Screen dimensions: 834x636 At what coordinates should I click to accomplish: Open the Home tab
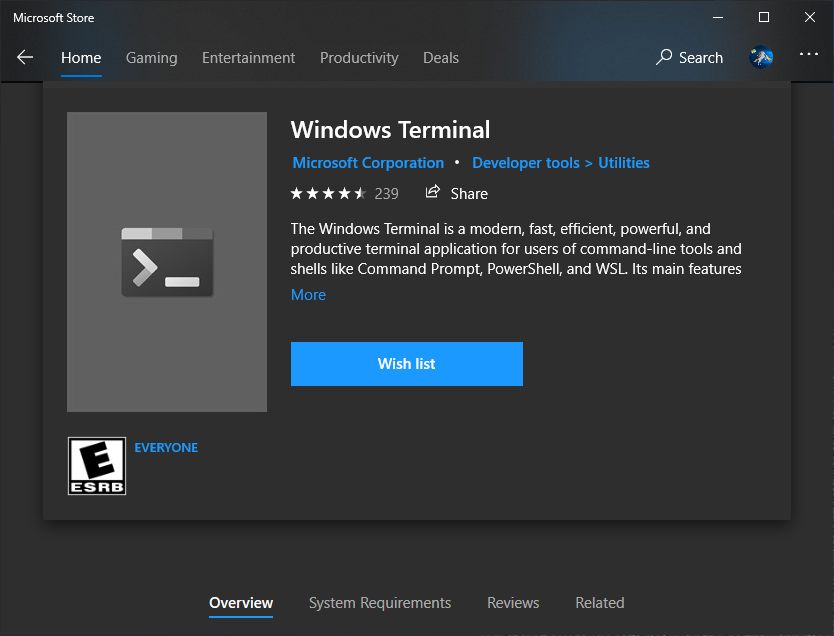coord(81,57)
